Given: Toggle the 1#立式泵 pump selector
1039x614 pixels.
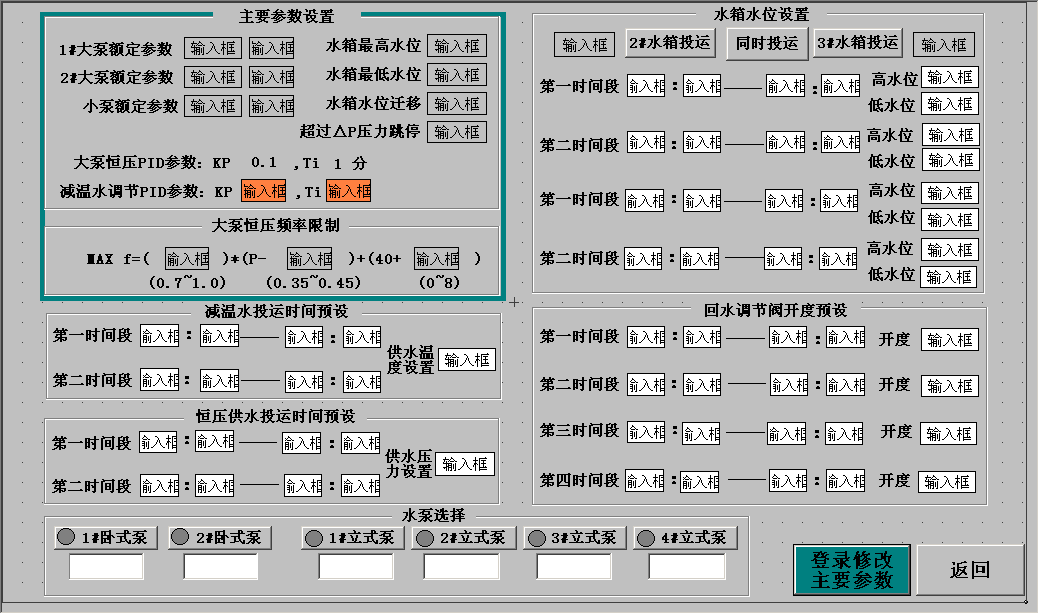Looking at the screenshot, I should click(x=355, y=537).
